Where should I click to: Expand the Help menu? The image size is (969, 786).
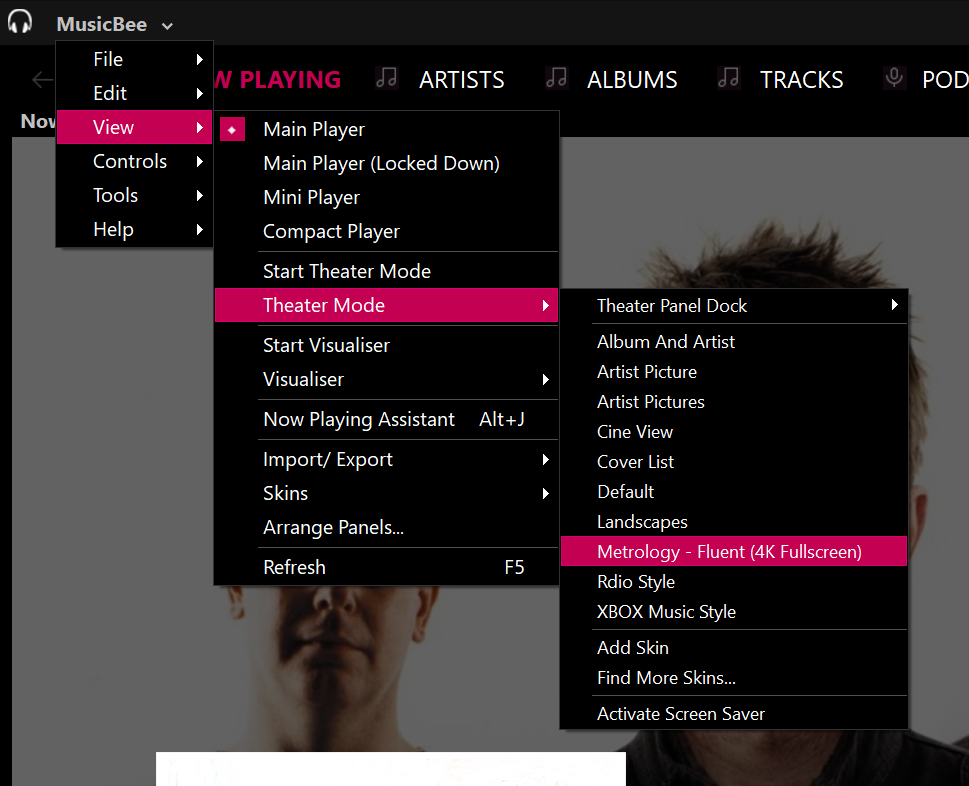pyautogui.click(x=134, y=229)
